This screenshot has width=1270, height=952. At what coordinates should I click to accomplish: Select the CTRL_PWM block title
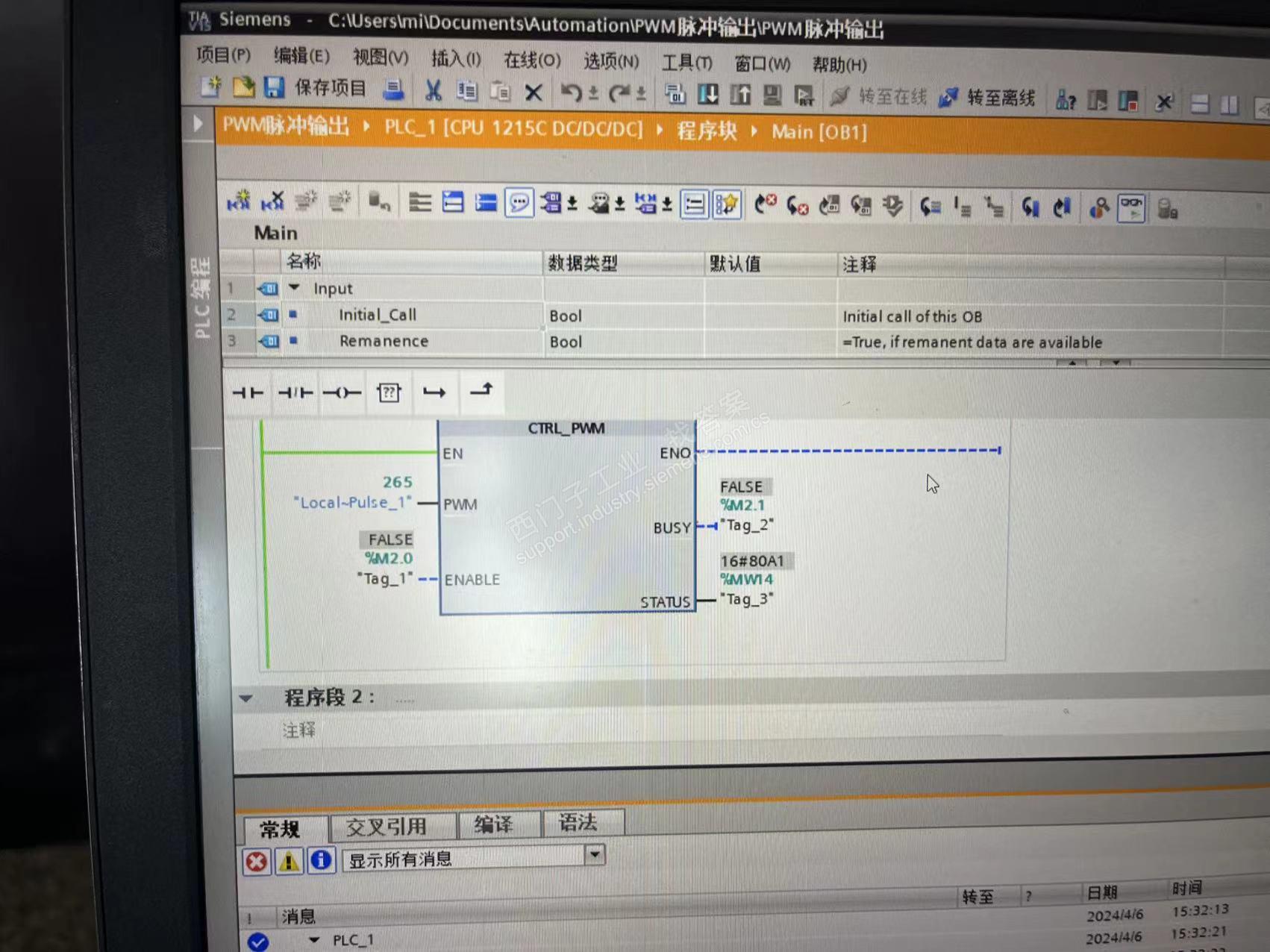click(566, 428)
